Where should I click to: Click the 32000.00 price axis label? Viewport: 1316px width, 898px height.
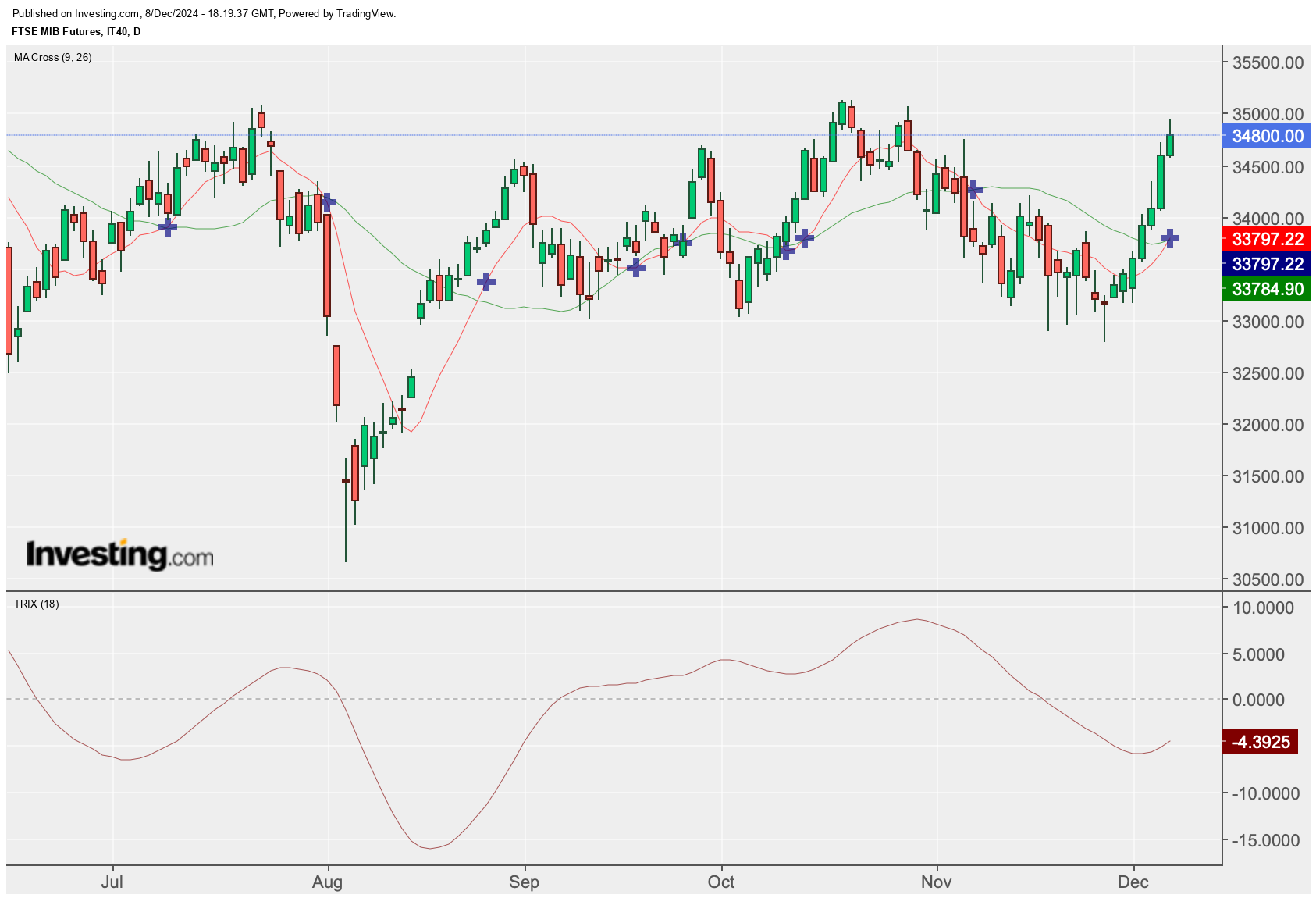point(1268,425)
